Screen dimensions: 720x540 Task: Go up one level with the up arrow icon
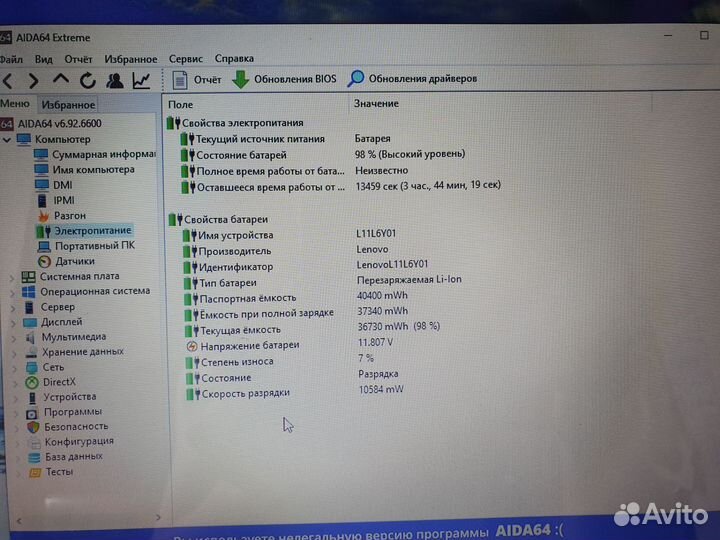point(61,79)
